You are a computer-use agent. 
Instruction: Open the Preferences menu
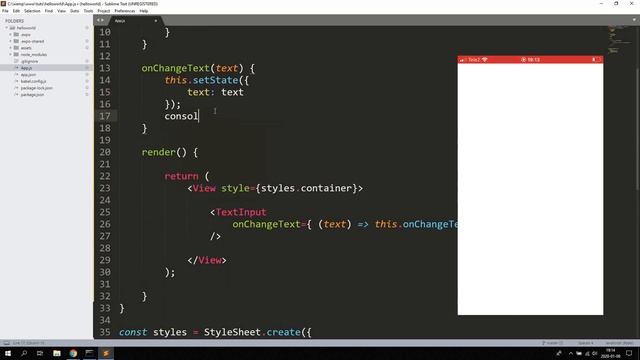point(124,11)
